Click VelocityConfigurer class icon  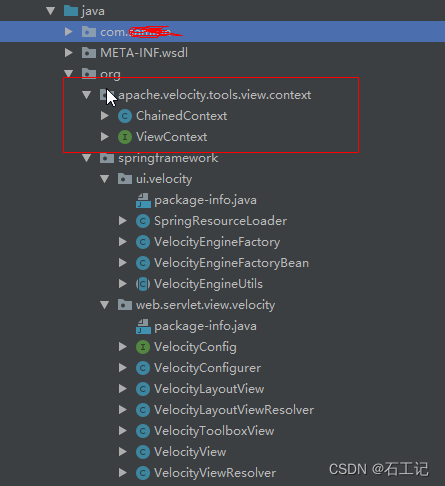coord(143,368)
